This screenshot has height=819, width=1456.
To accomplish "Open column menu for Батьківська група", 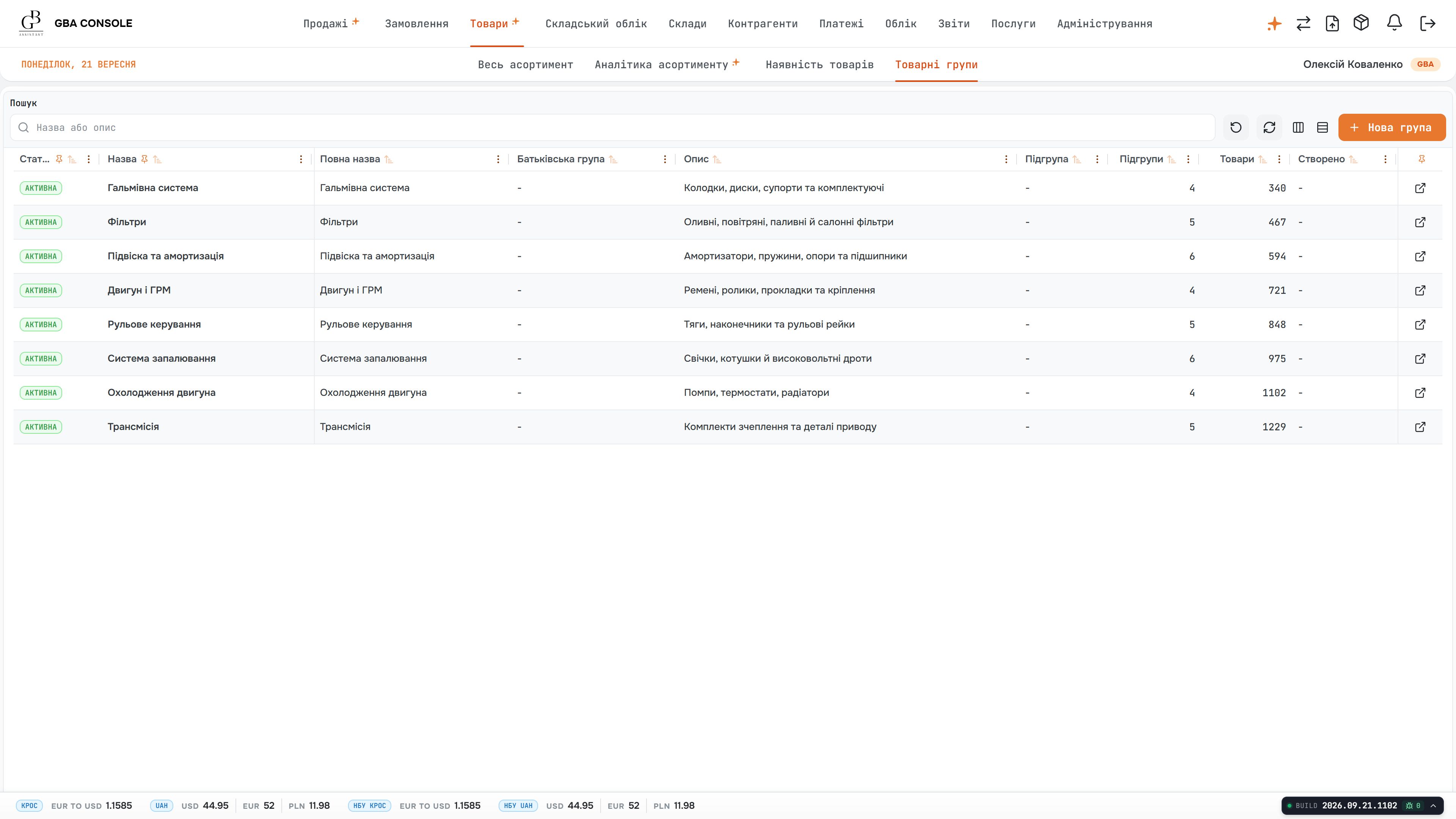I will click(x=665, y=159).
